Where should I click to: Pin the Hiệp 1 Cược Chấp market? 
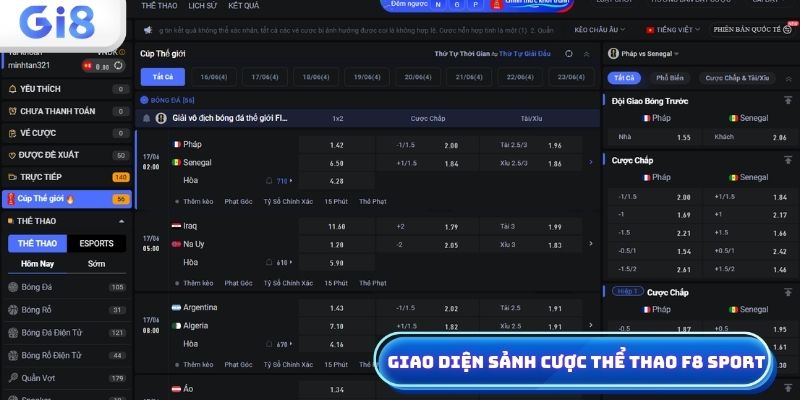pos(788,292)
